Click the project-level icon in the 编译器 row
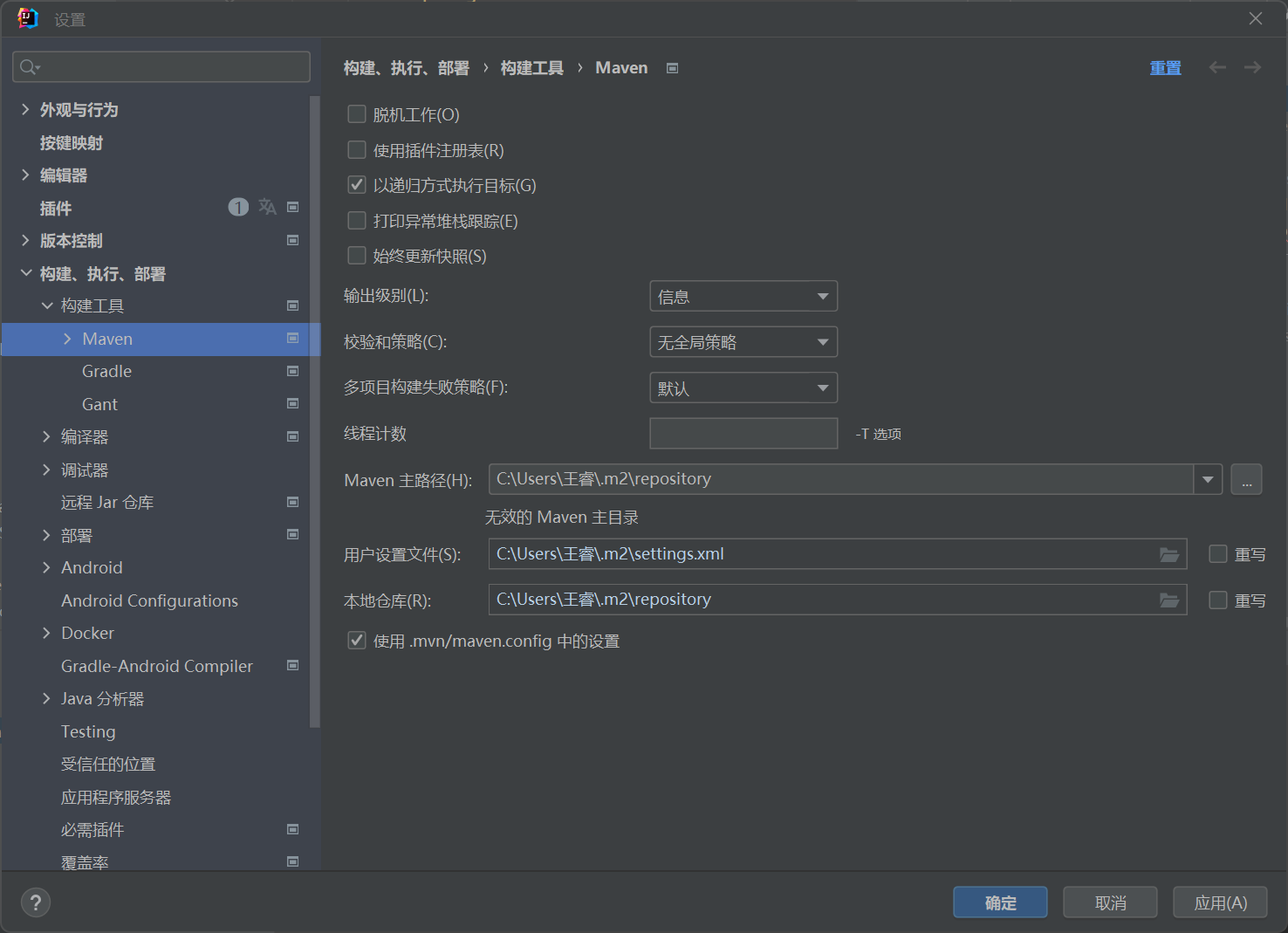The width and height of the screenshot is (1288, 933). [x=293, y=436]
